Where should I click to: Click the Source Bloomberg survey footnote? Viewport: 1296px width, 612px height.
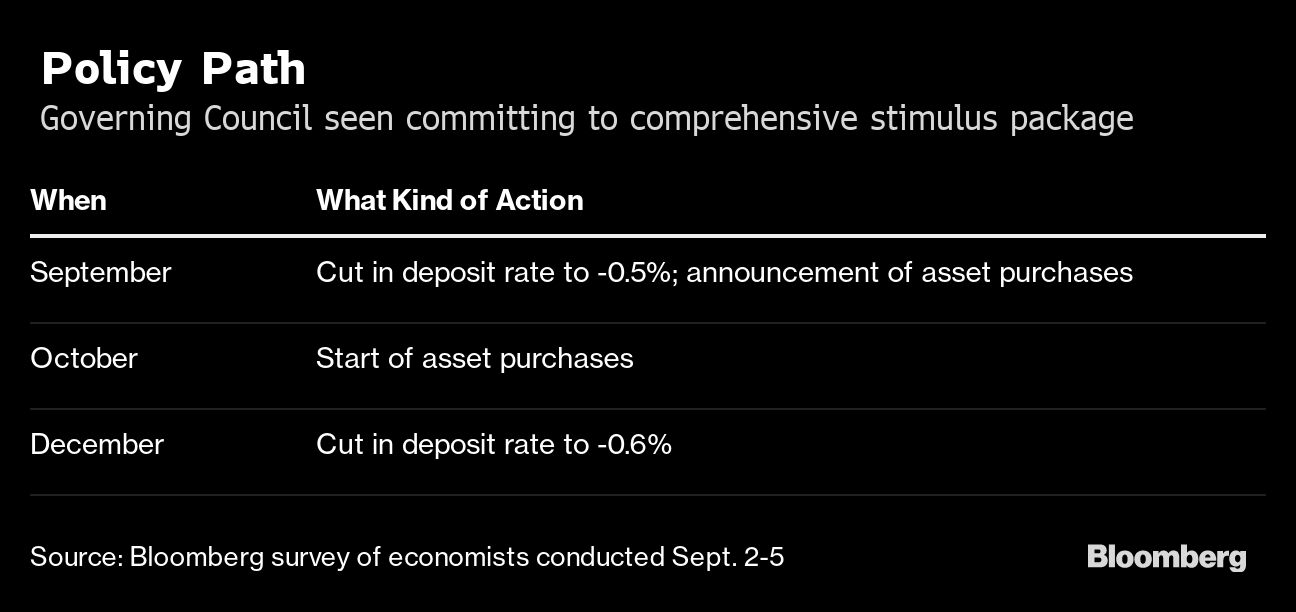coord(407,557)
